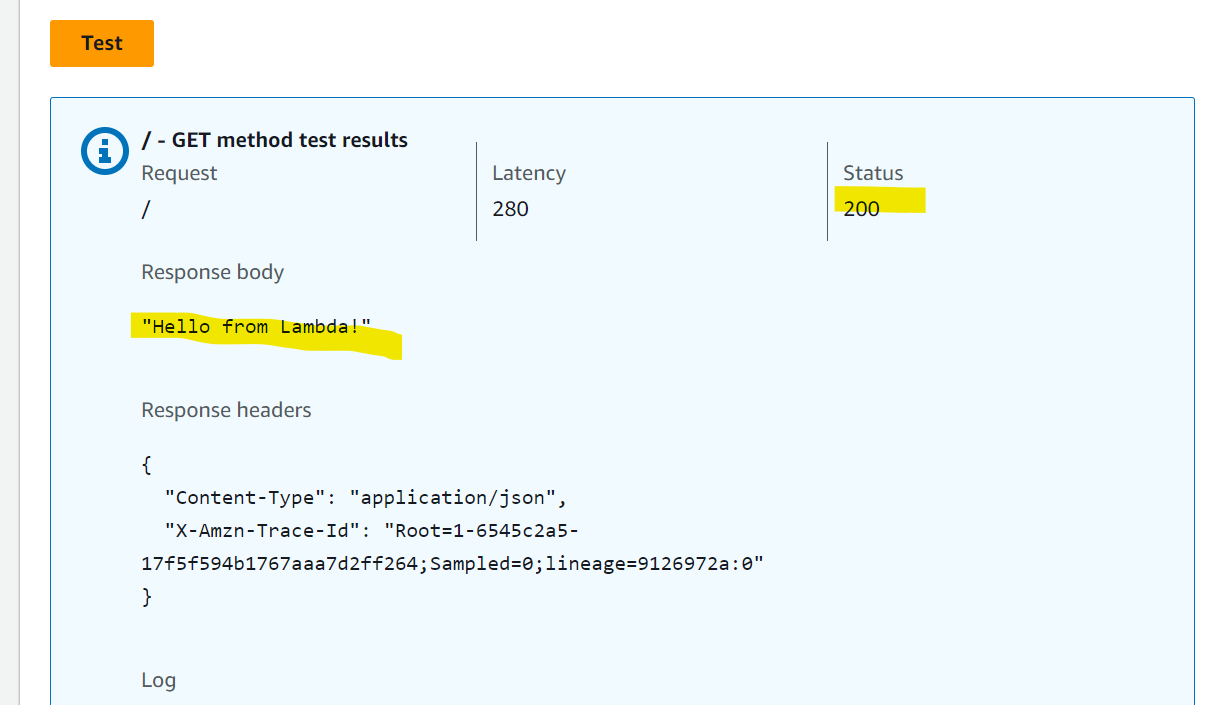Click the Request label

tap(179, 173)
